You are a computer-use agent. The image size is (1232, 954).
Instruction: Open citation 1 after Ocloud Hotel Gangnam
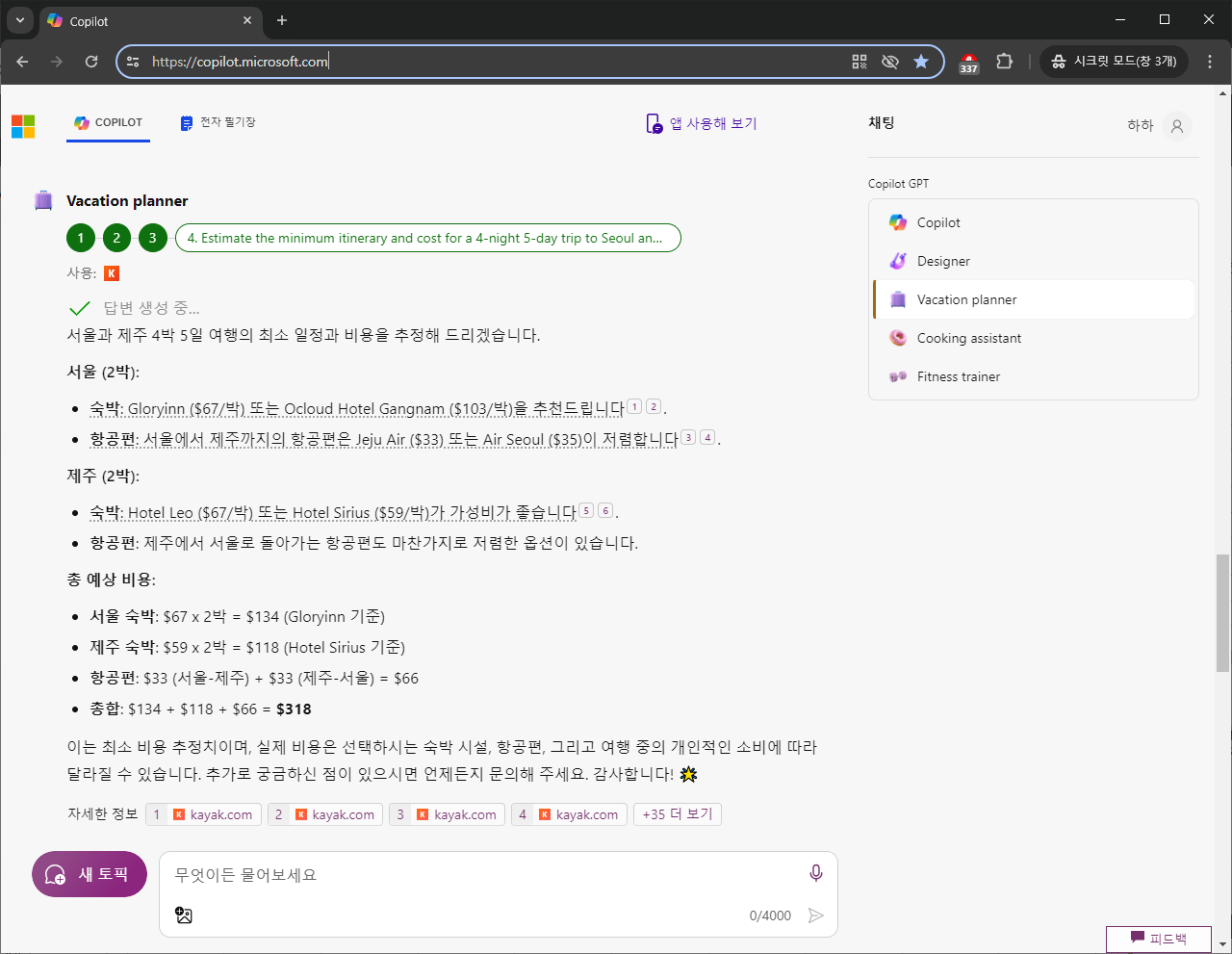(x=634, y=406)
